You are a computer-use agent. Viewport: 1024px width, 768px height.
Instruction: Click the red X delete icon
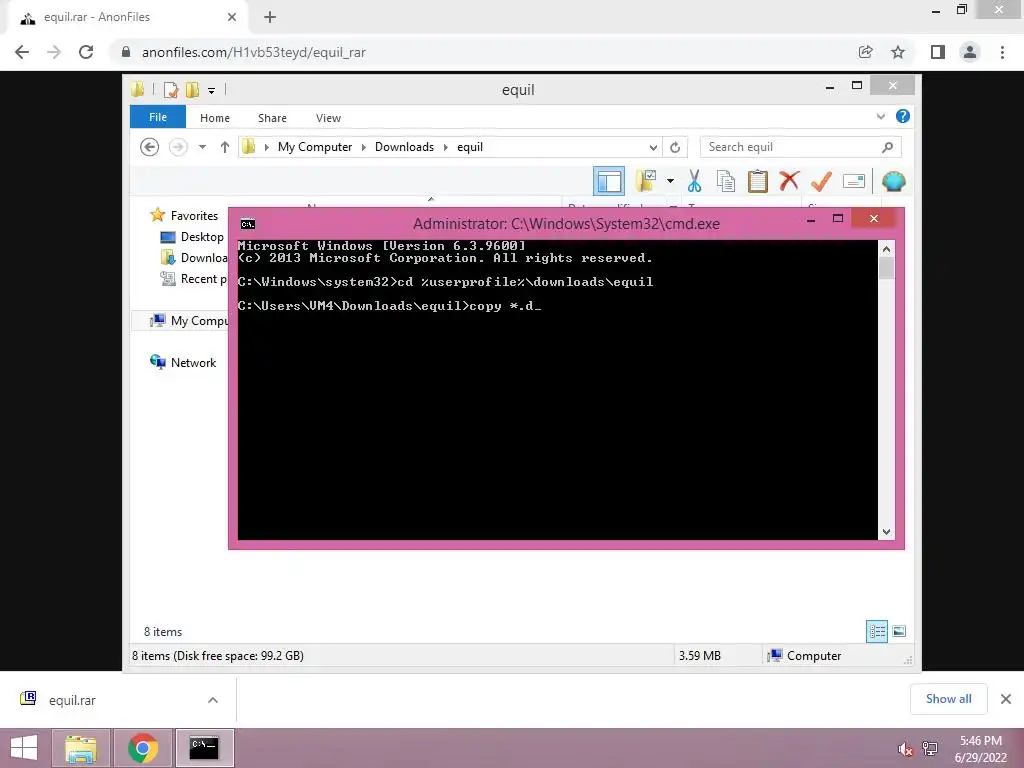click(789, 180)
